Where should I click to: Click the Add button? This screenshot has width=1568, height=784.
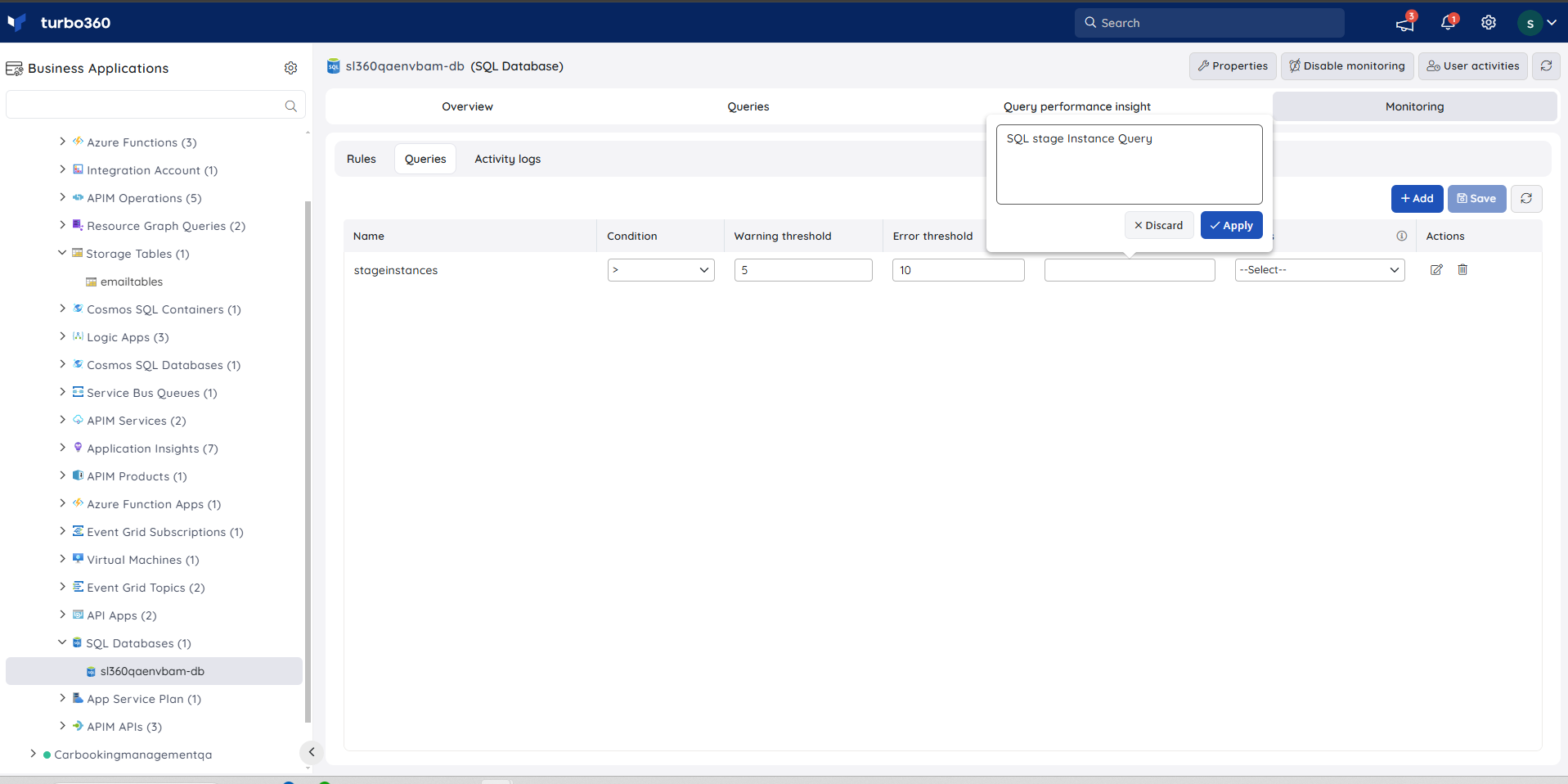(1417, 199)
